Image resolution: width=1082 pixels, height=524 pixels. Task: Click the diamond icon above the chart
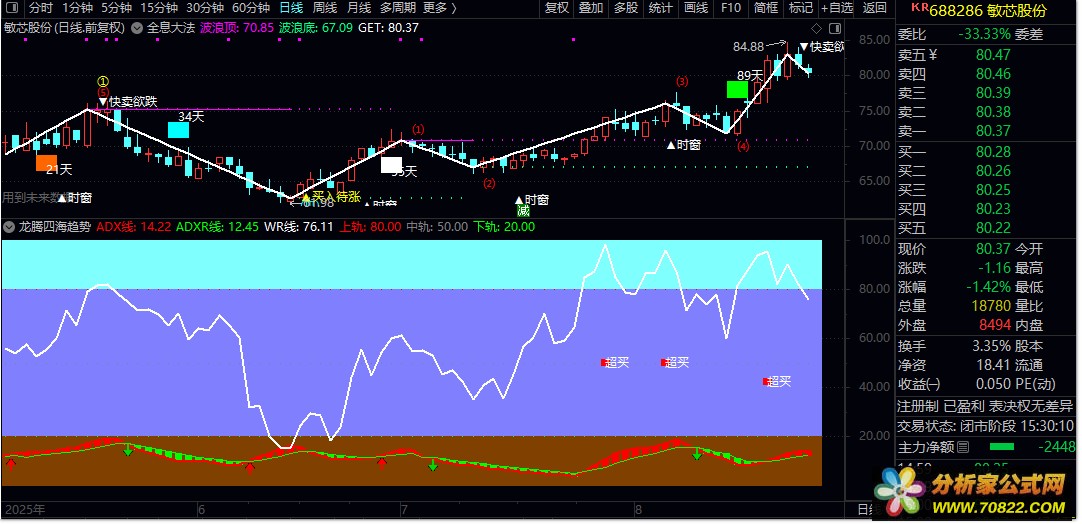point(816,28)
